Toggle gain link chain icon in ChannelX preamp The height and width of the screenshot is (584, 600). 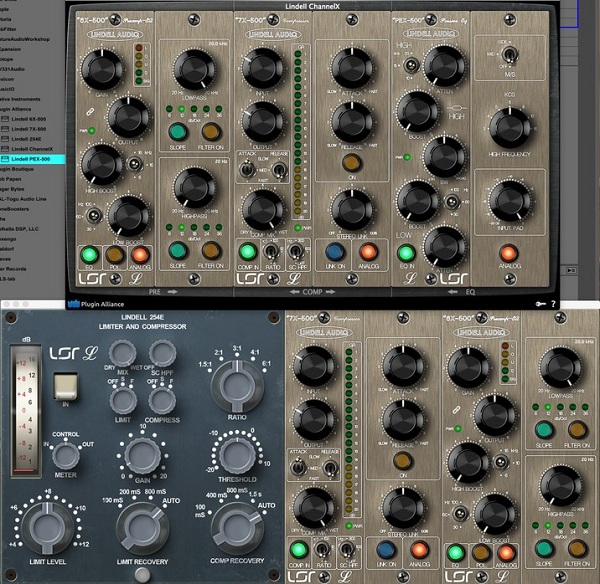tap(90, 112)
